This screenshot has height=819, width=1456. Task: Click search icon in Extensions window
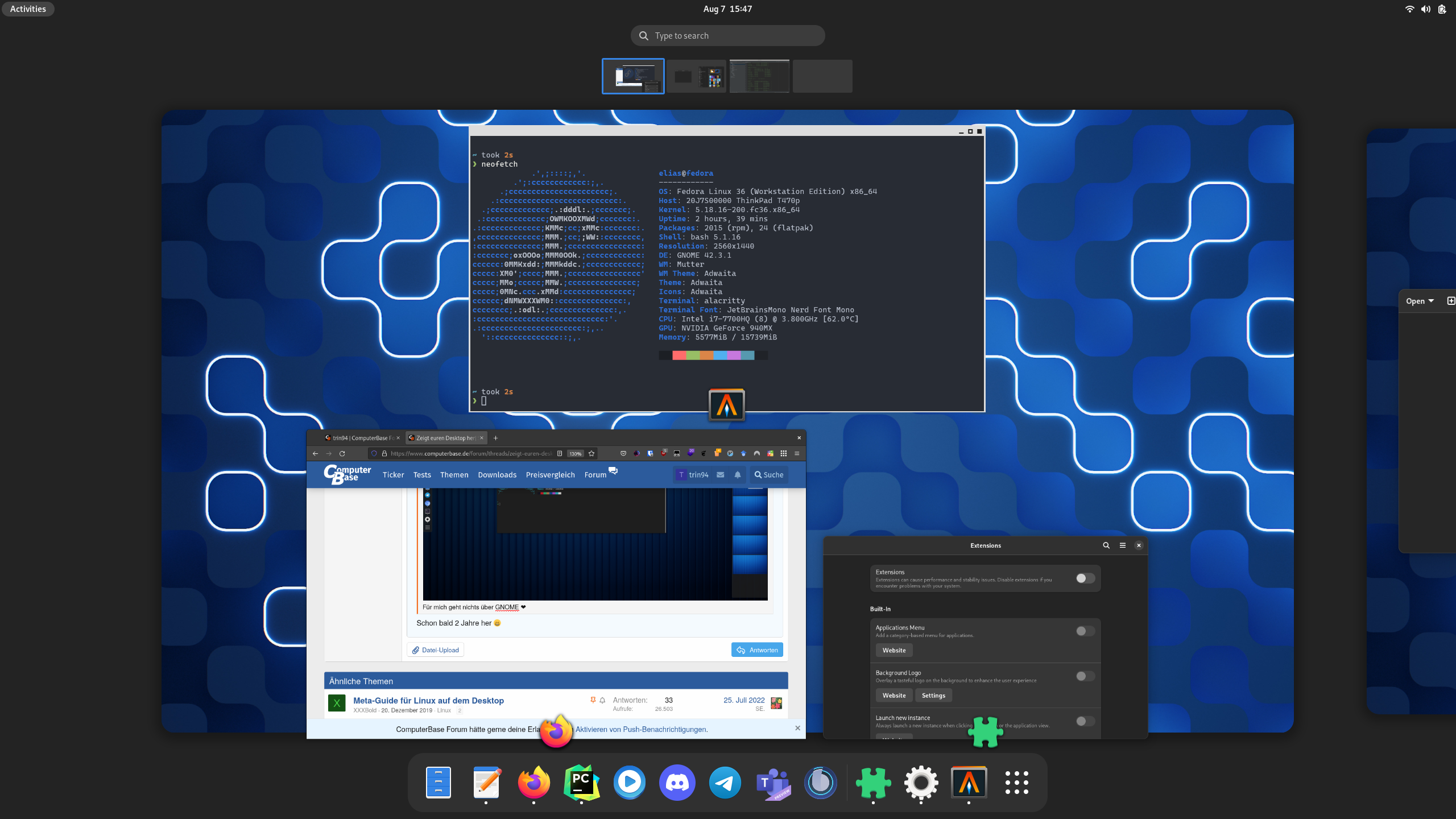1106,545
